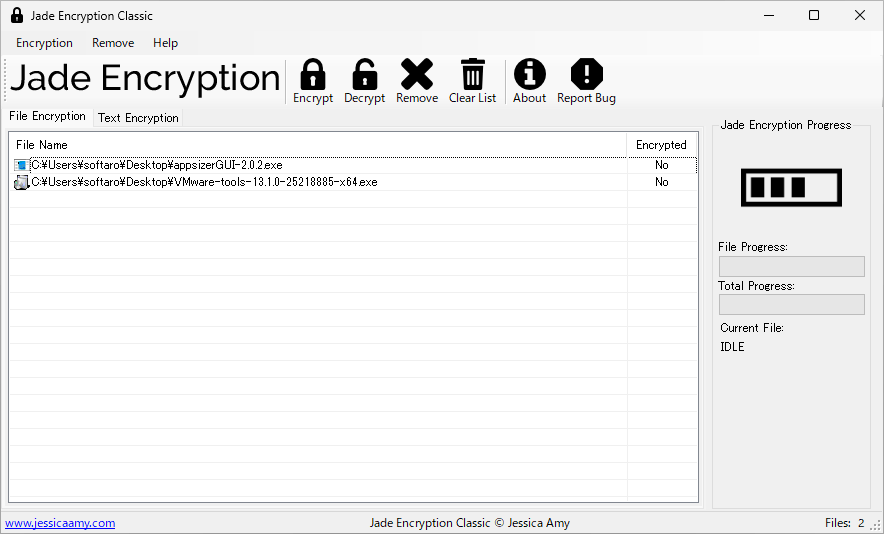Open the Encryption menu
The width and height of the screenshot is (884, 534).
[44, 43]
